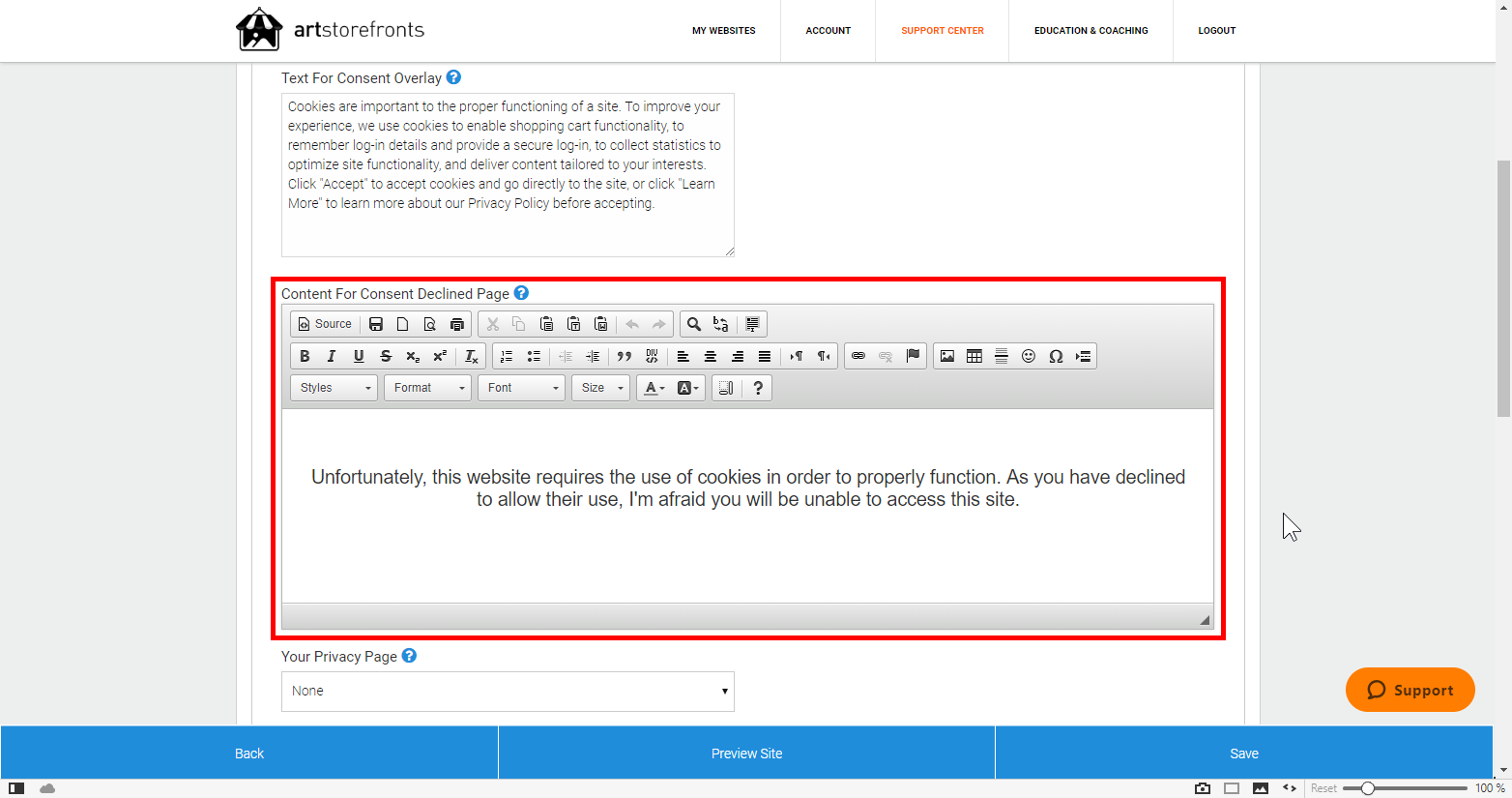The height and width of the screenshot is (798, 1512).
Task: Click the artstorefronts logo
Action: tap(331, 30)
